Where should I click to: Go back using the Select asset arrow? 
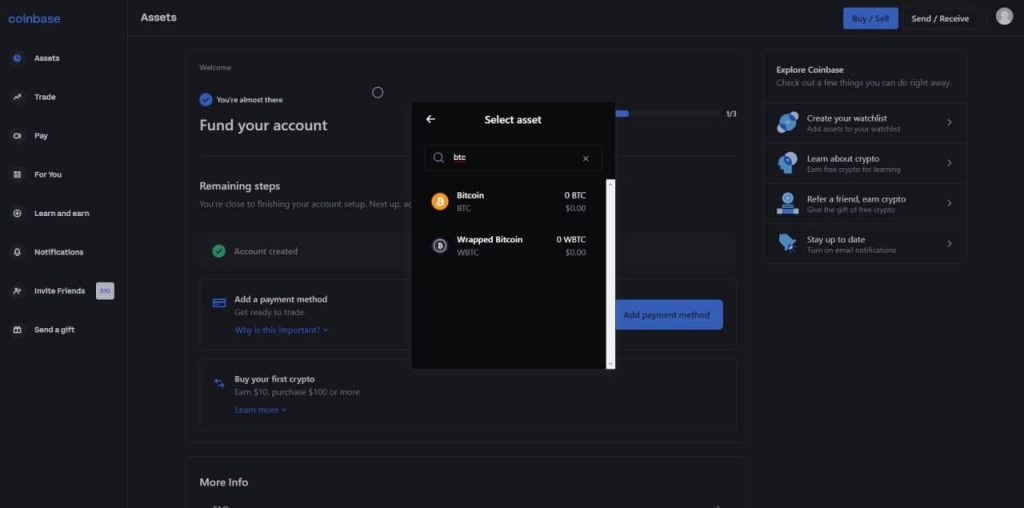coord(430,119)
